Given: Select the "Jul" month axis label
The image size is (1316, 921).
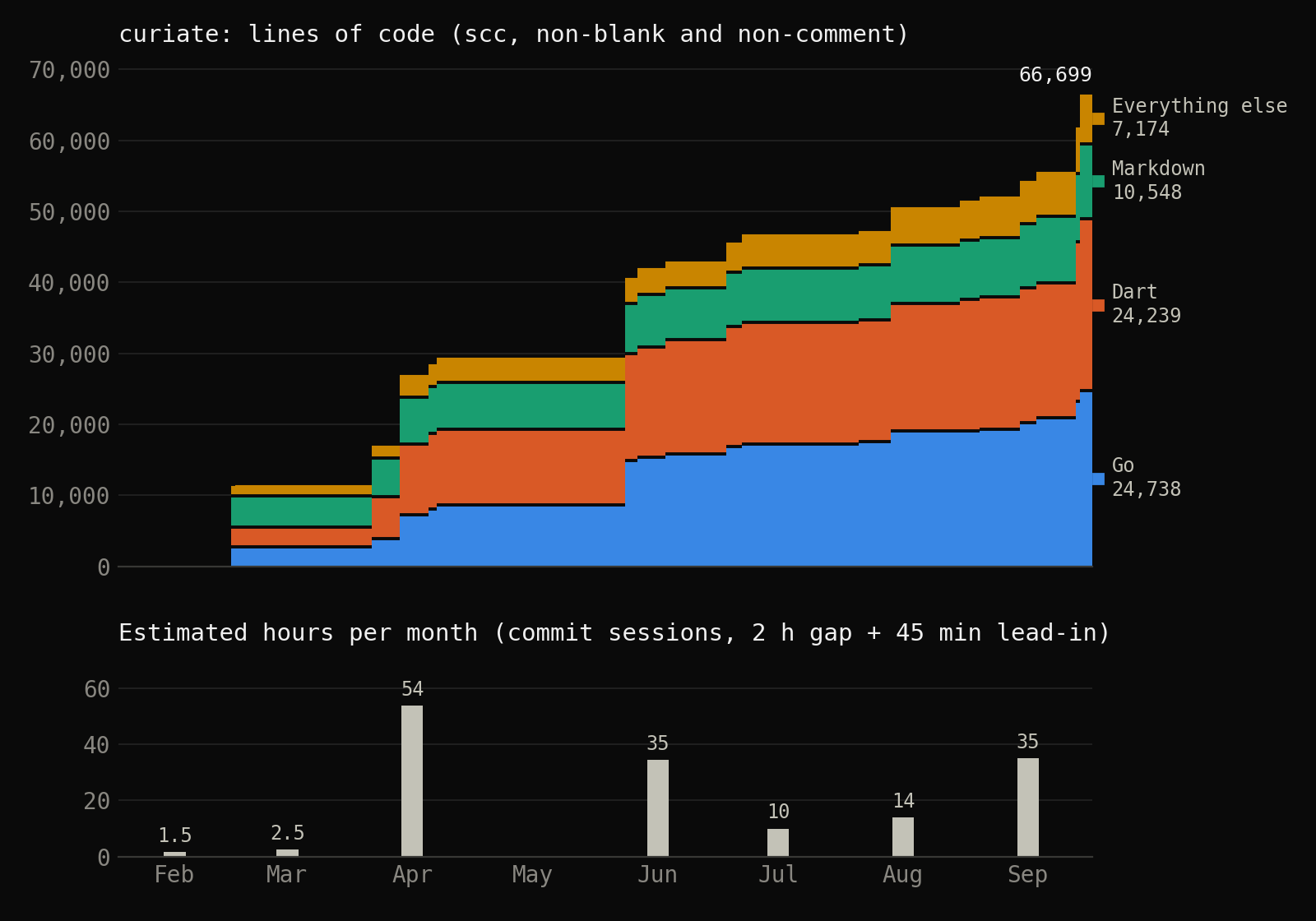Looking at the screenshot, I should (x=778, y=875).
